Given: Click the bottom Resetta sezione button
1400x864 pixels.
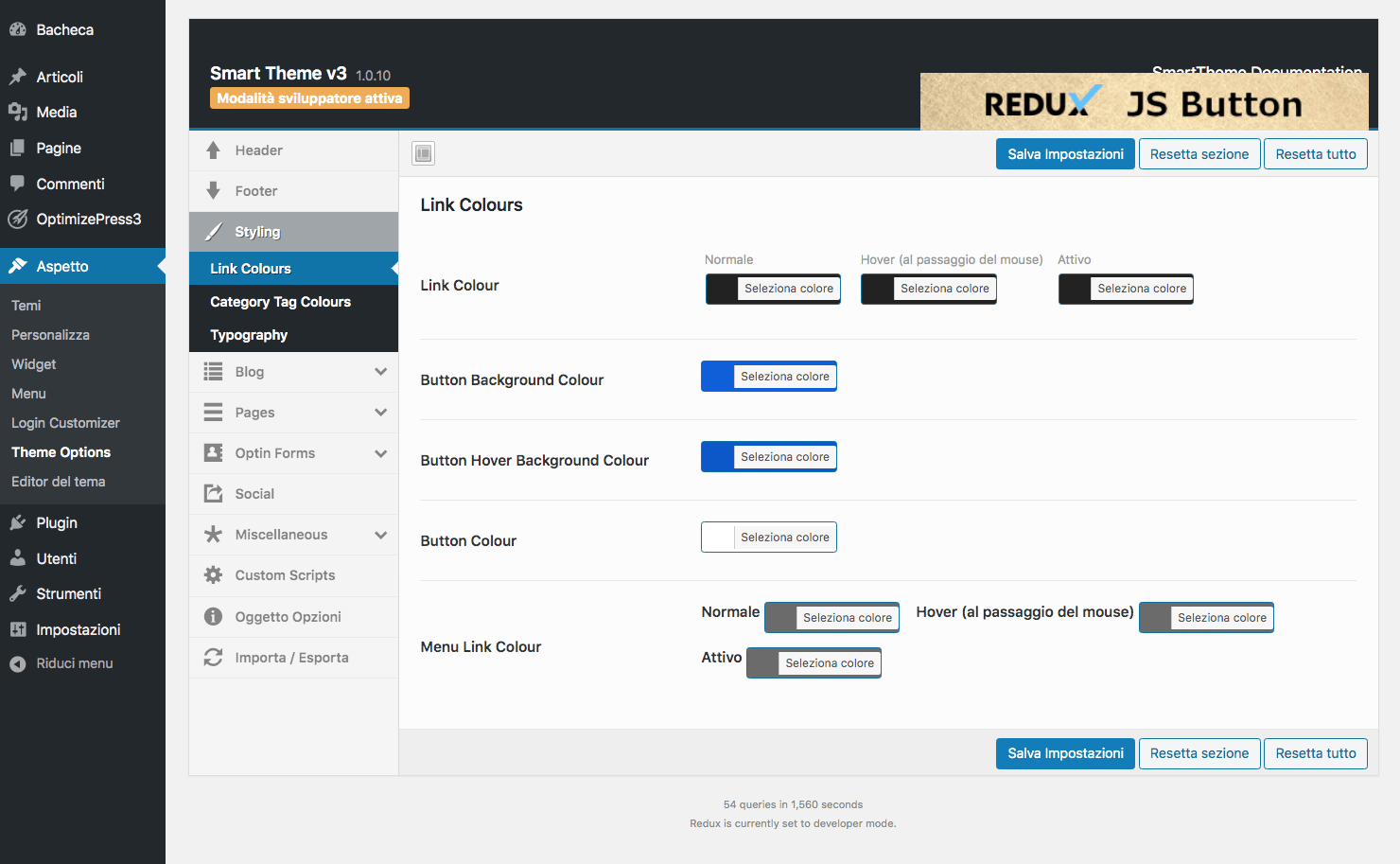Looking at the screenshot, I should (1199, 753).
